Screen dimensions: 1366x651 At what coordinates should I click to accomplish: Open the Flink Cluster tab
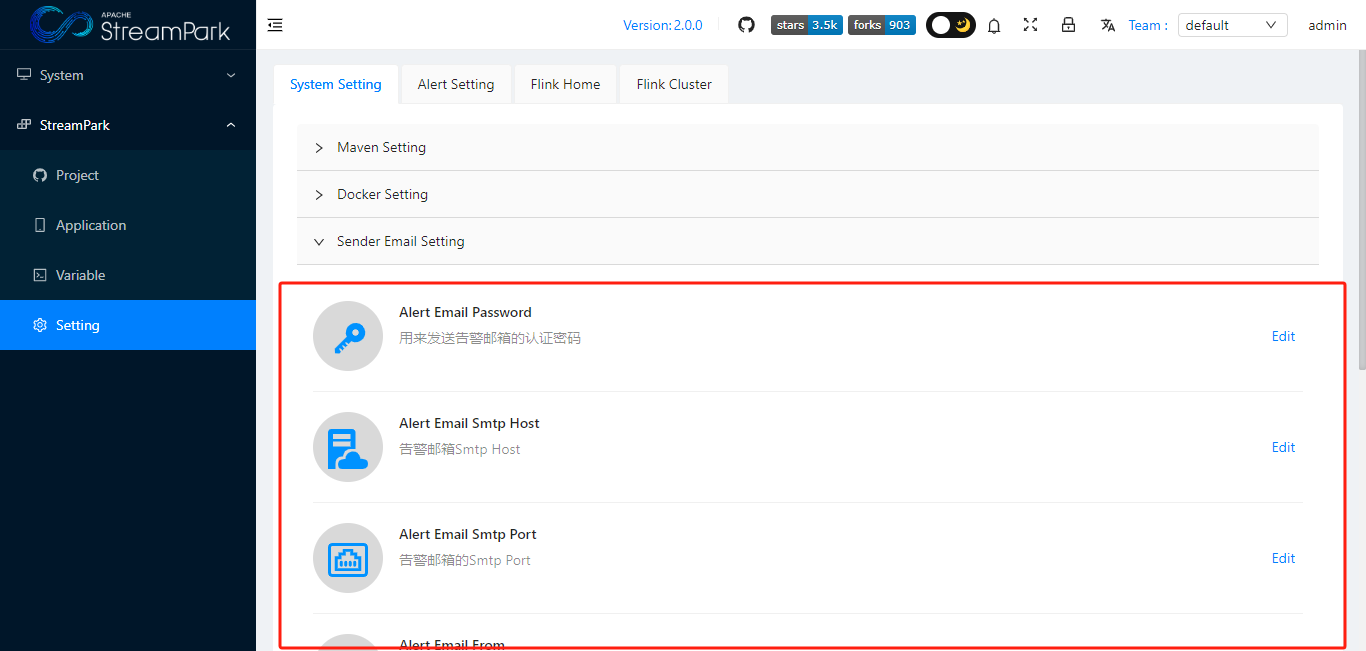point(673,84)
